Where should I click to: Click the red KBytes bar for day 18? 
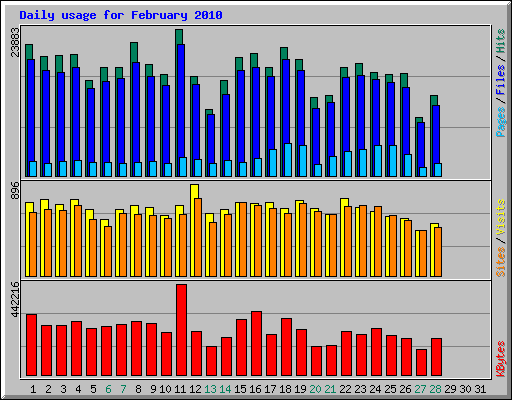point(286,347)
